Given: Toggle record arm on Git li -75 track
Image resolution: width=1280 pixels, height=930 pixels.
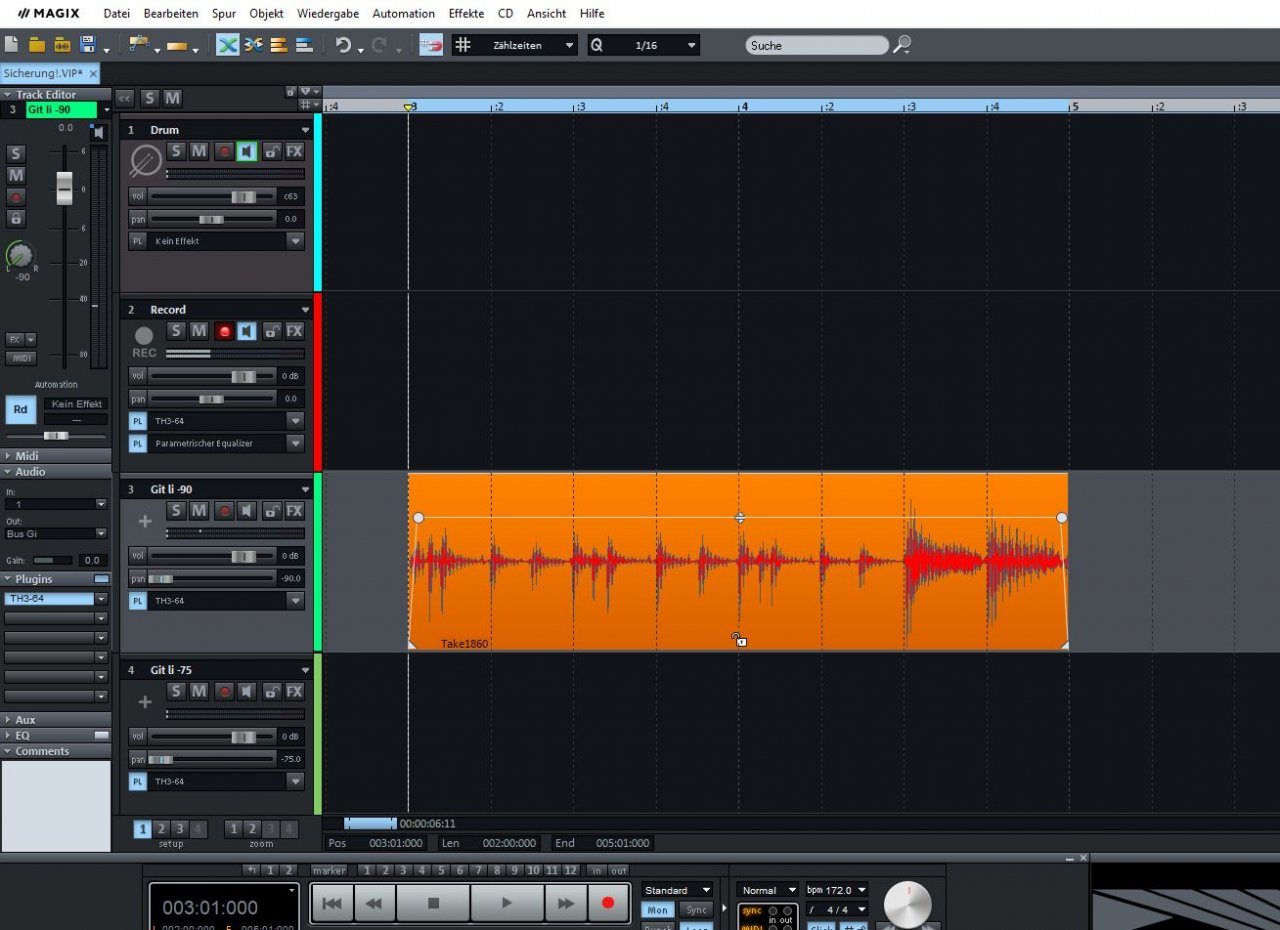Looking at the screenshot, I should coord(224,691).
